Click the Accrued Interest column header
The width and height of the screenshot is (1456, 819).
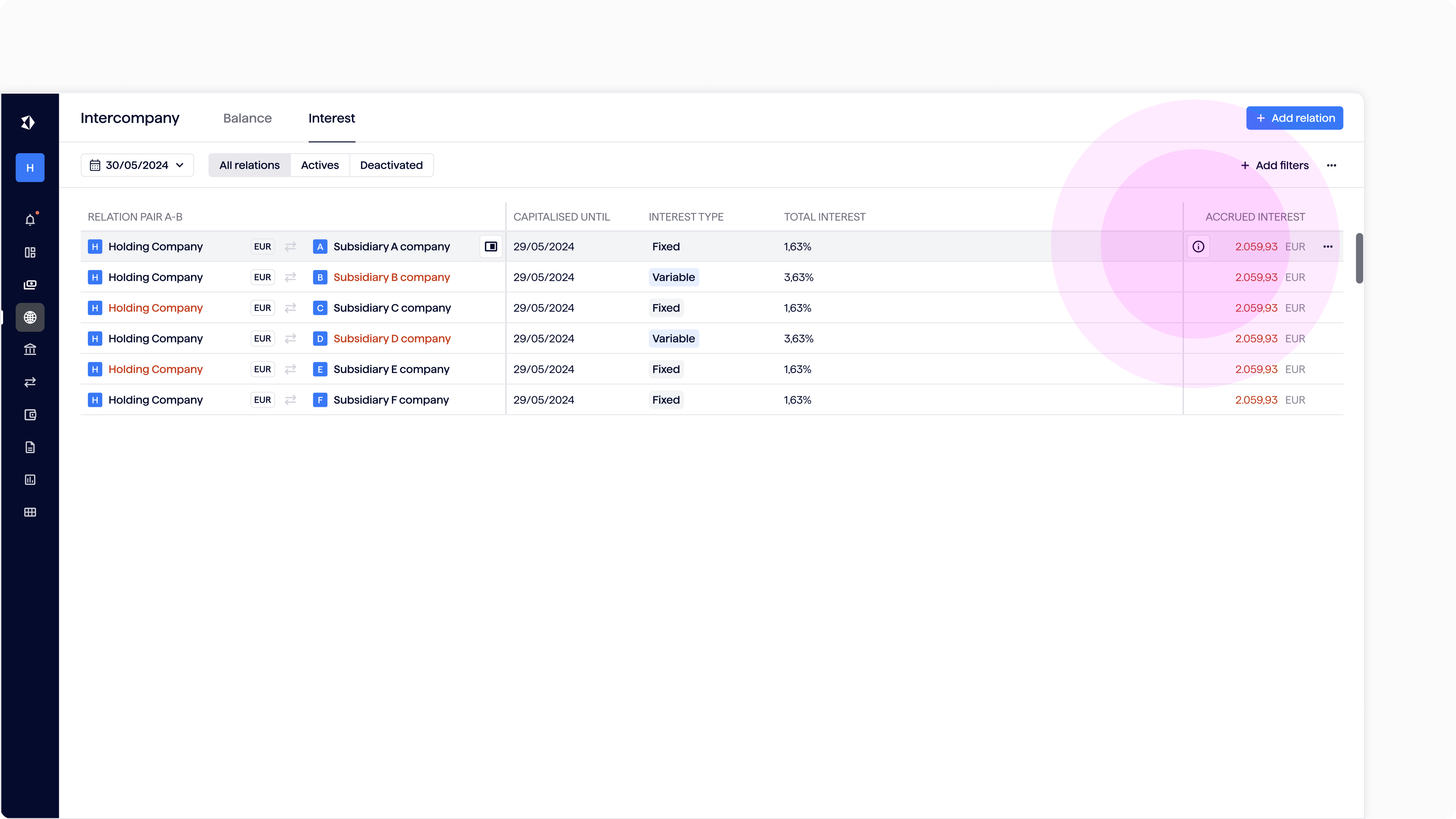[1255, 217]
